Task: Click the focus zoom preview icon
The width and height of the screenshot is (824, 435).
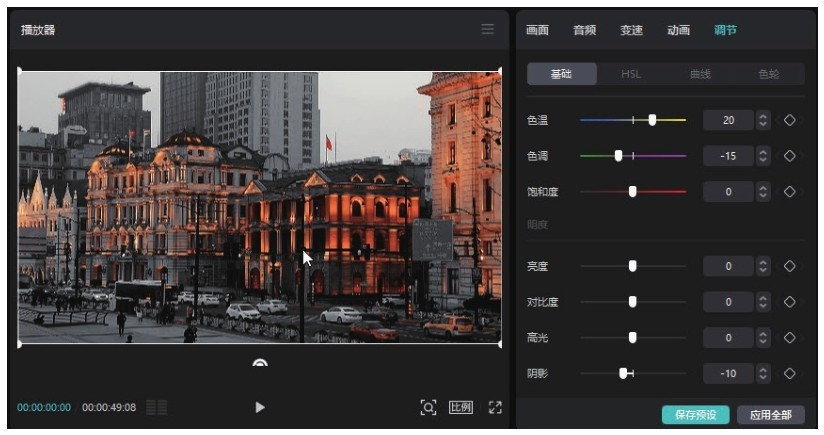Action: 429,407
